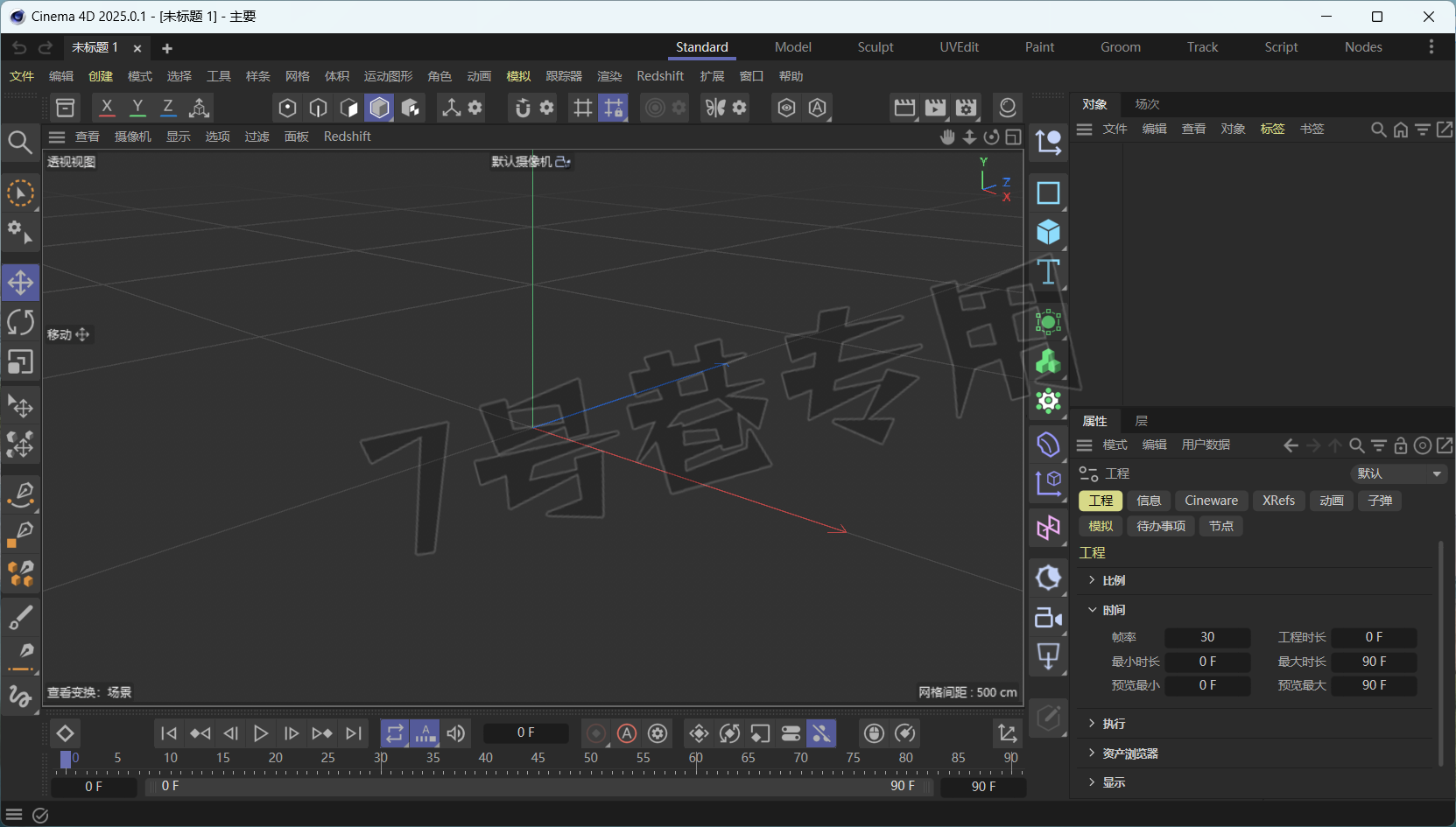Toggle X axis lock
1456x827 pixels.
pyautogui.click(x=107, y=108)
